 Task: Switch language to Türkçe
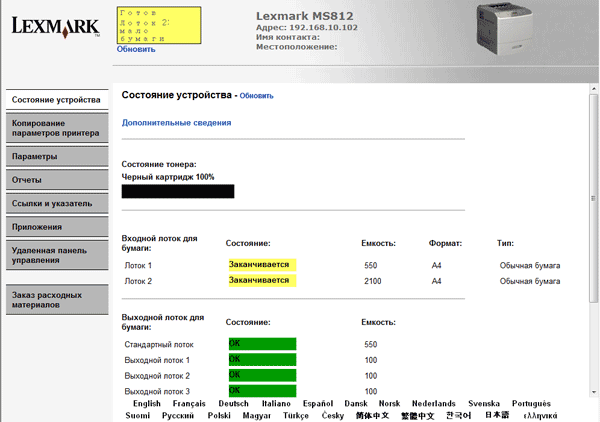tap(296, 415)
